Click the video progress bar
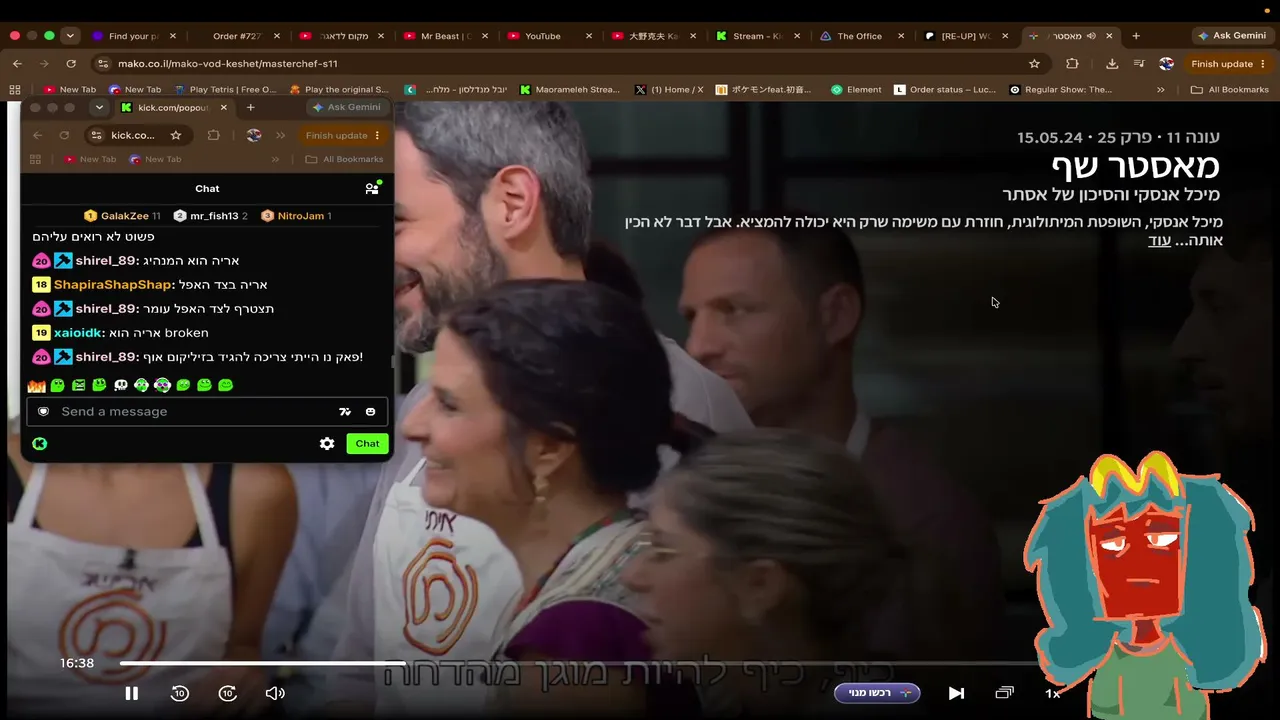 [x=580, y=663]
